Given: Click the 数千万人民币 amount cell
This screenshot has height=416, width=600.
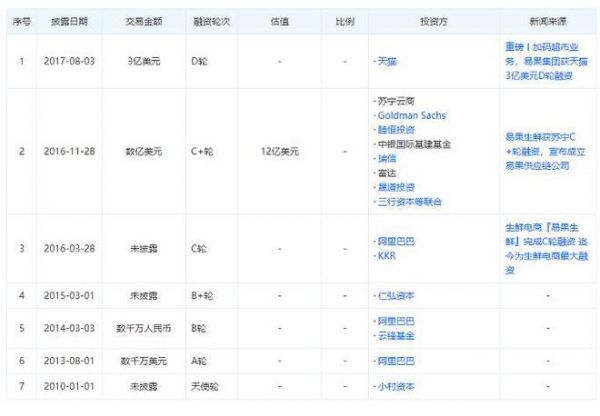Looking at the screenshot, I should pos(144,328).
